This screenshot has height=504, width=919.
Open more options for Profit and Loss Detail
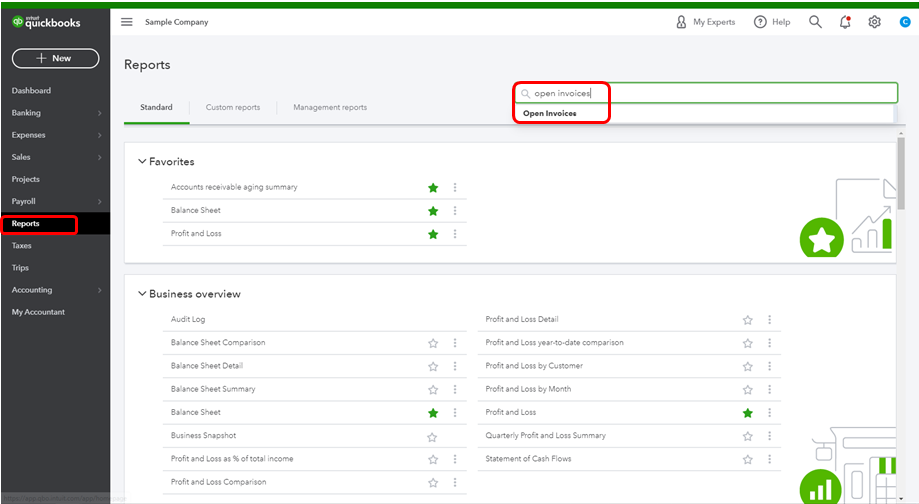point(770,319)
